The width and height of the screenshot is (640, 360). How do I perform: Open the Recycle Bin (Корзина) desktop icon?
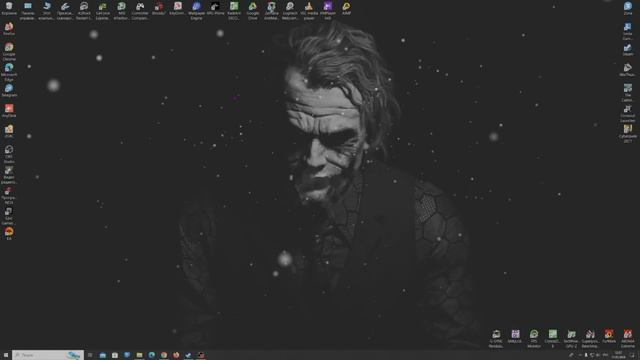pos(9,9)
